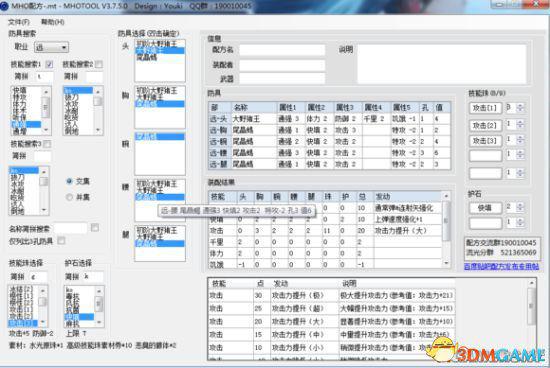Click the MHOTOOL app icon in title bar
This screenshot has height=368, width=550.
click(x=4, y=6)
